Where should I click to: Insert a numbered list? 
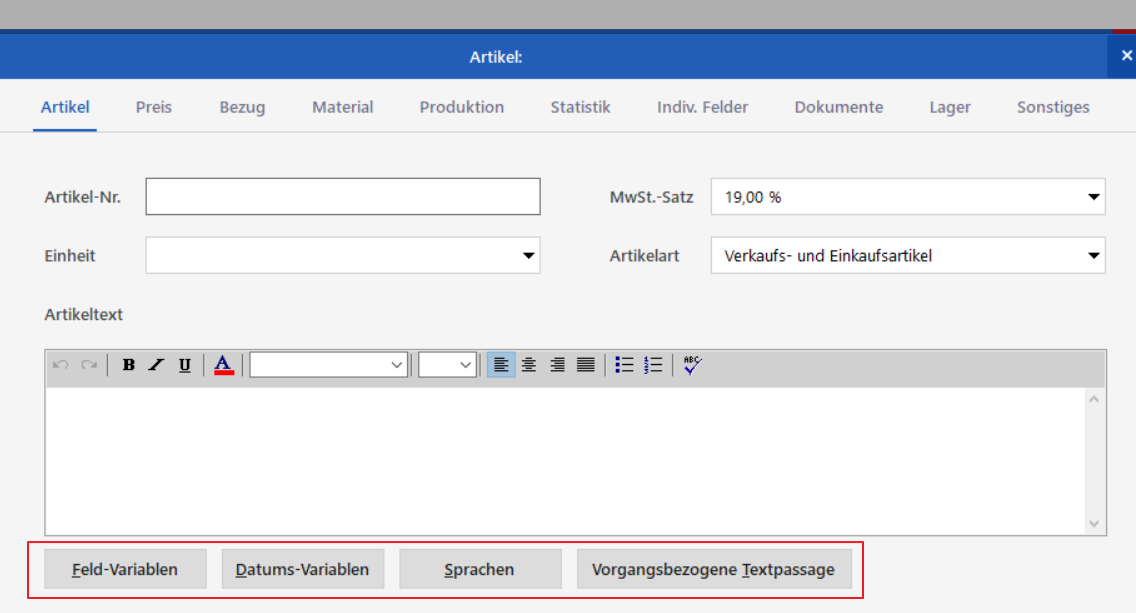(x=653, y=364)
